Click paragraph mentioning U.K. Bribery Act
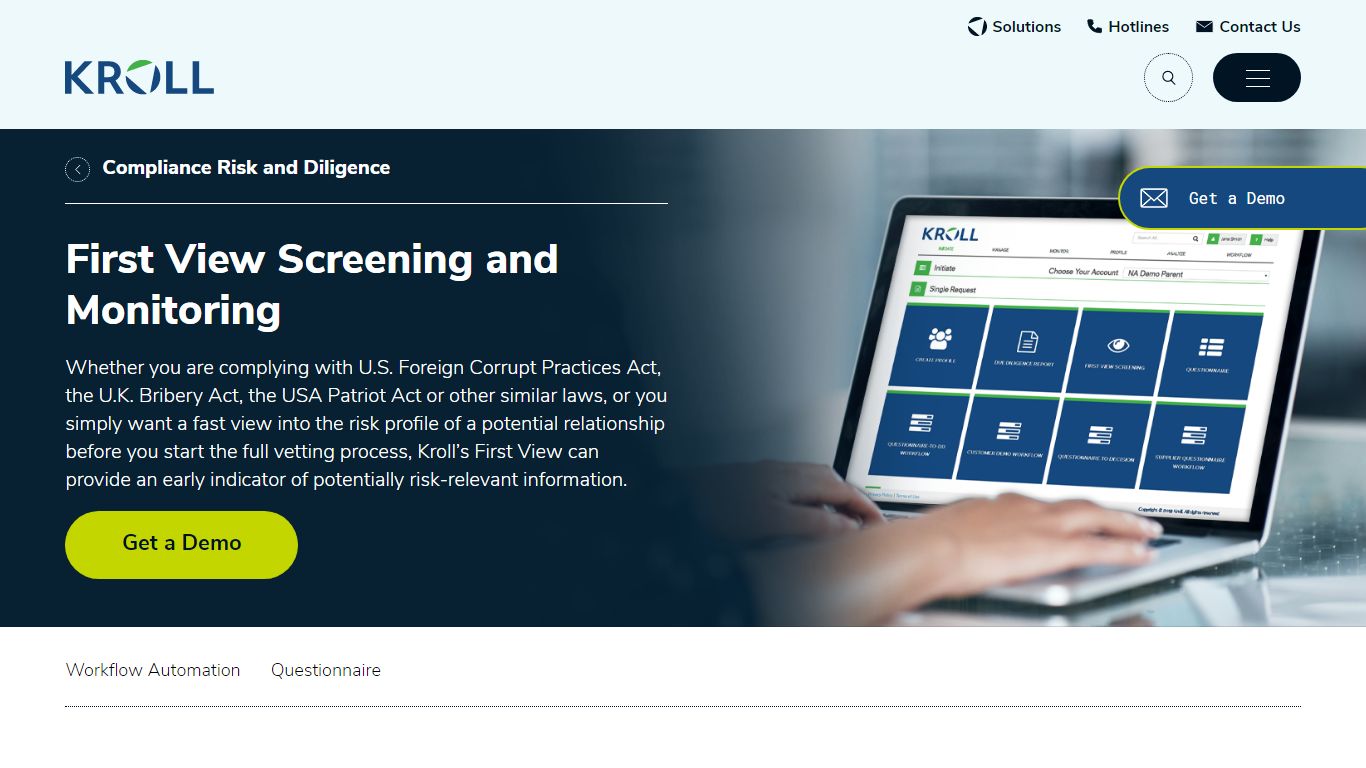The height and width of the screenshot is (768, 1366). point(366,423)
